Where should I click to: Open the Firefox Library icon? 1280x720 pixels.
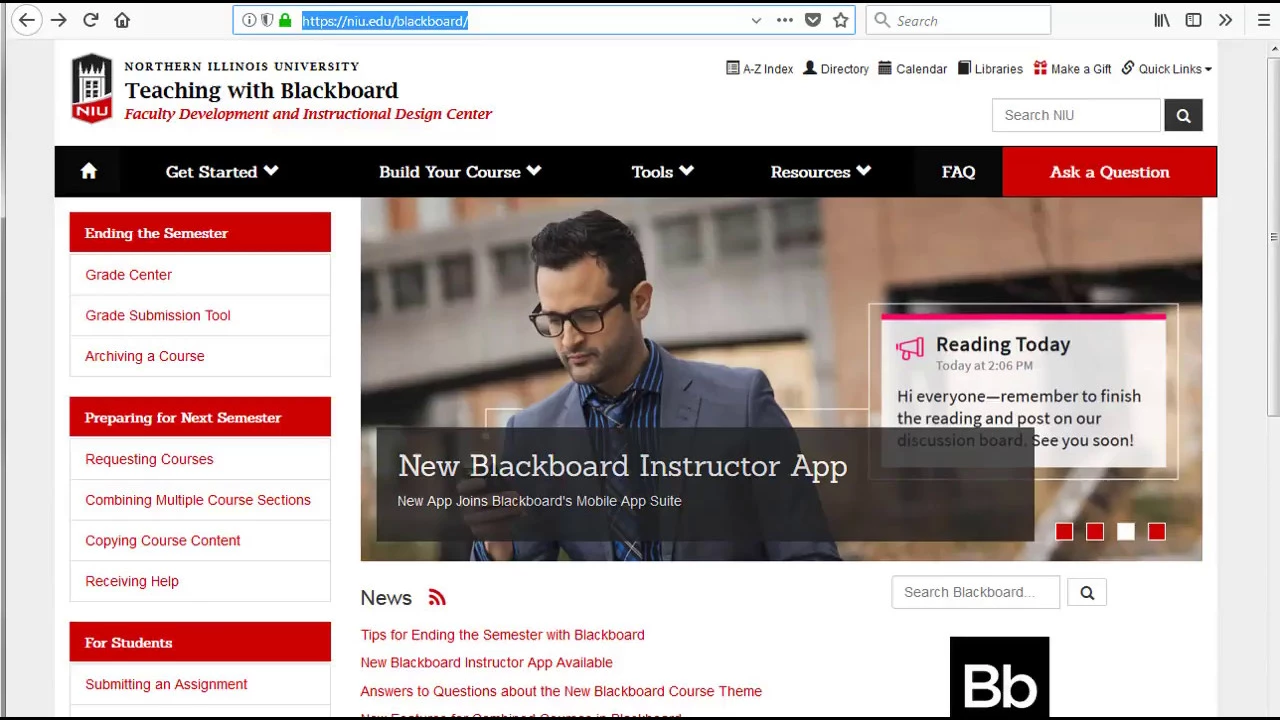1162,20
